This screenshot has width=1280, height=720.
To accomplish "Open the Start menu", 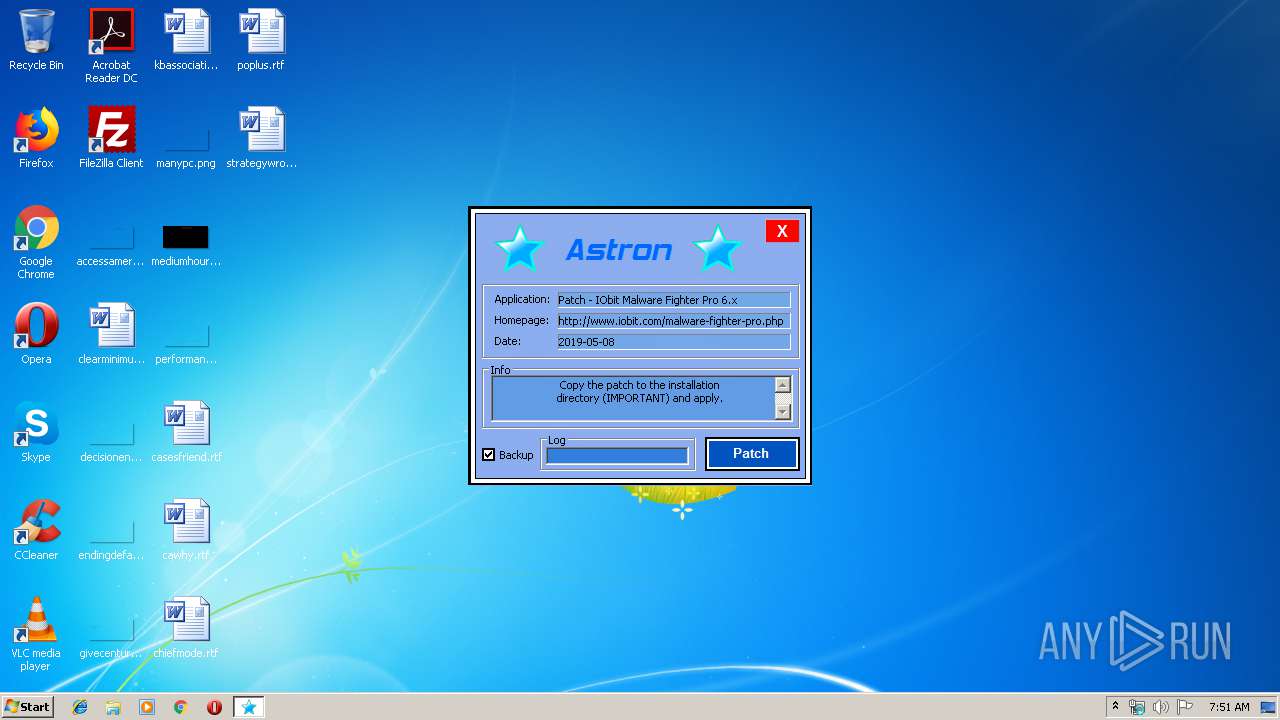I will coord(28,707).
